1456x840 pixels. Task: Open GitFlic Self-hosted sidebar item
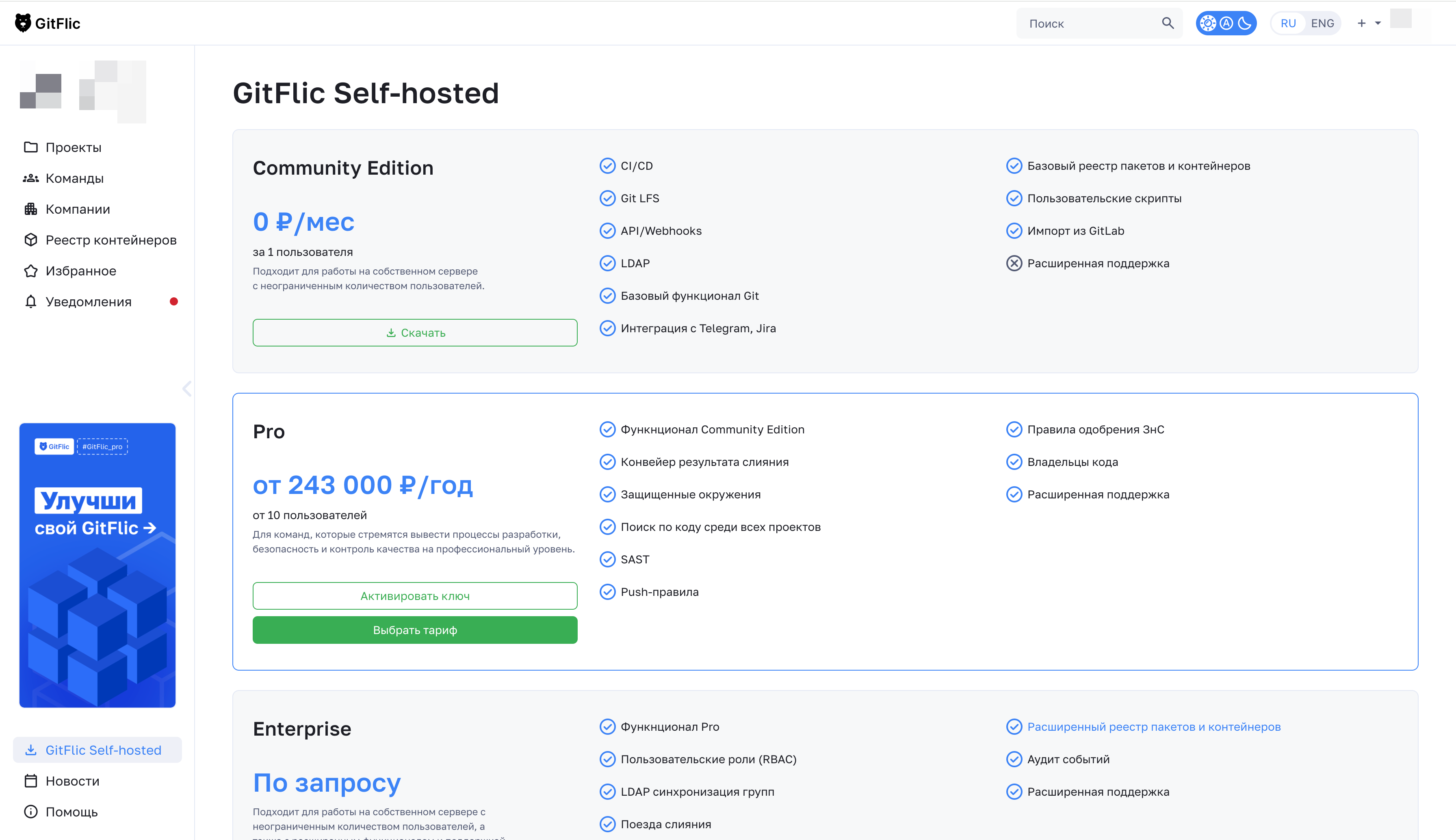pos(97,750)
